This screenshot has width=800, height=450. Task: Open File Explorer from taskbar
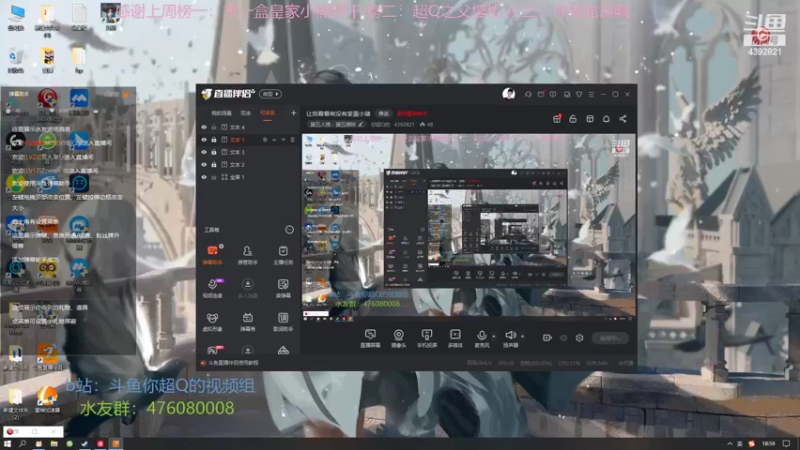point(54,444)
